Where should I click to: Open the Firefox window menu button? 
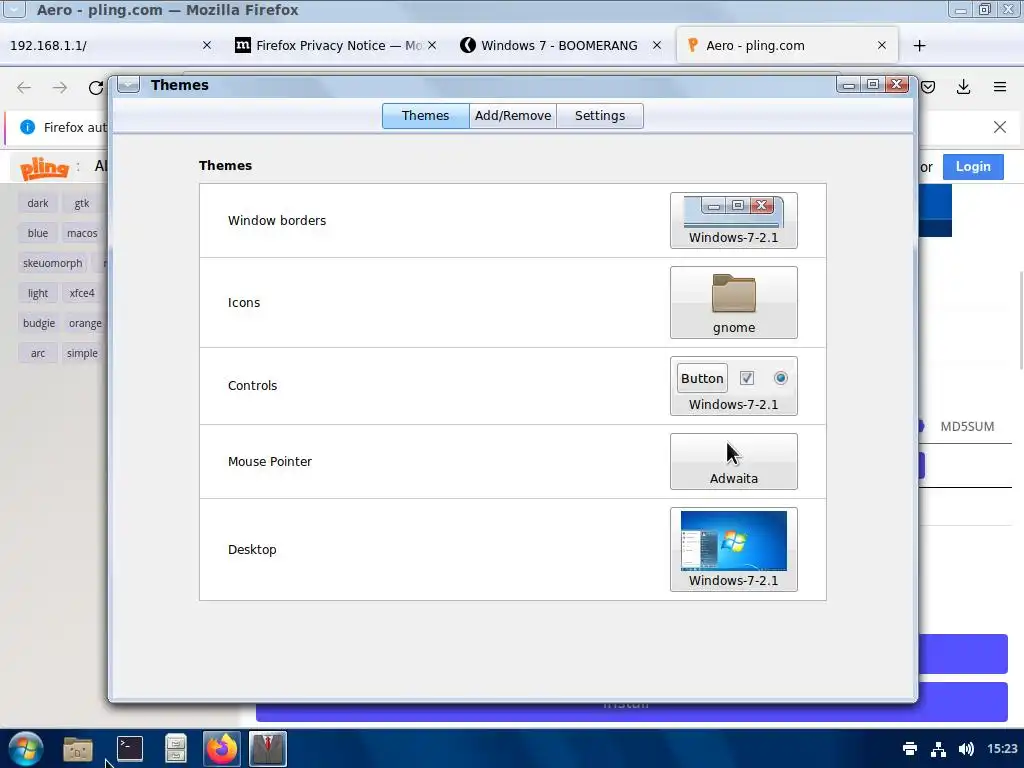coord(14,10)
